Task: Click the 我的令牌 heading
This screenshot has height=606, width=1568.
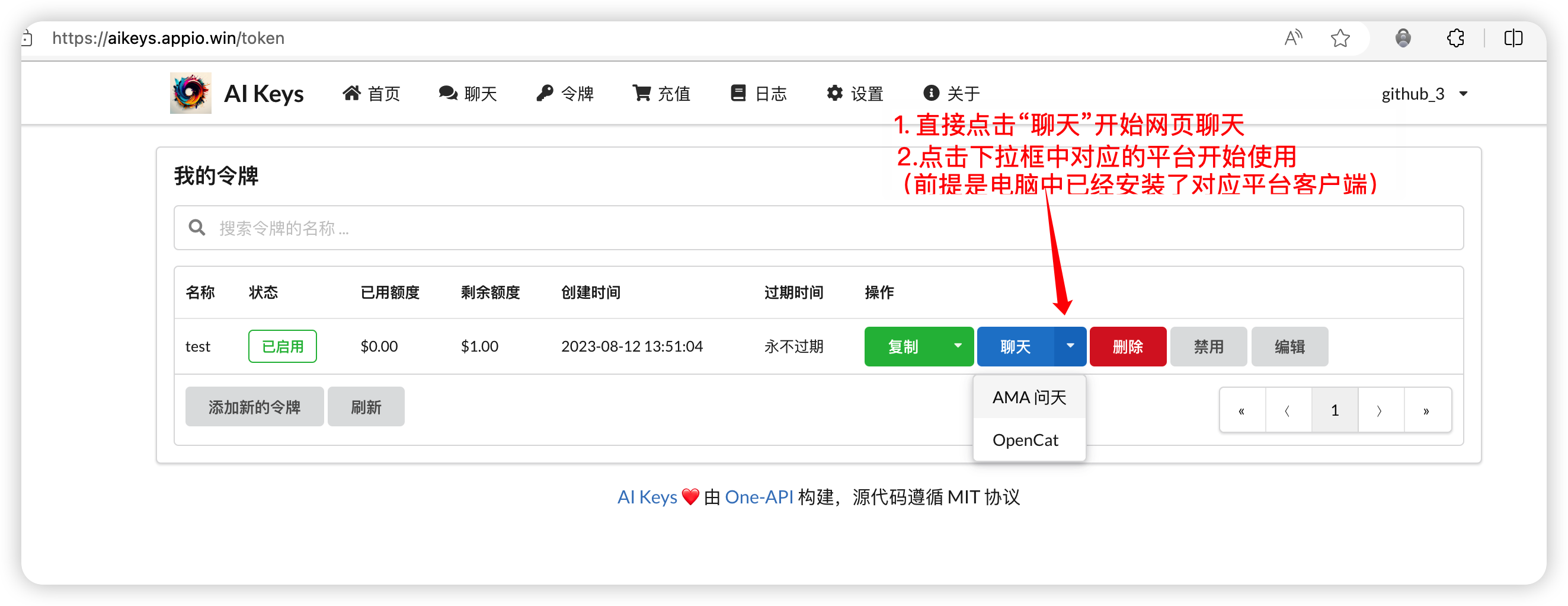Action: [217, 176]
